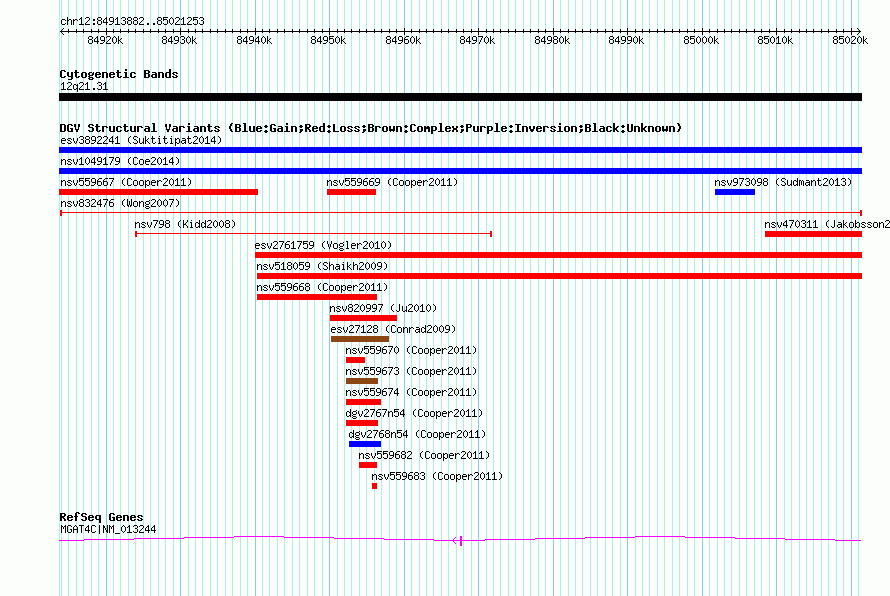
Task: Open the nsv559670 (Cooper2011) label
Action: (411, 350)
